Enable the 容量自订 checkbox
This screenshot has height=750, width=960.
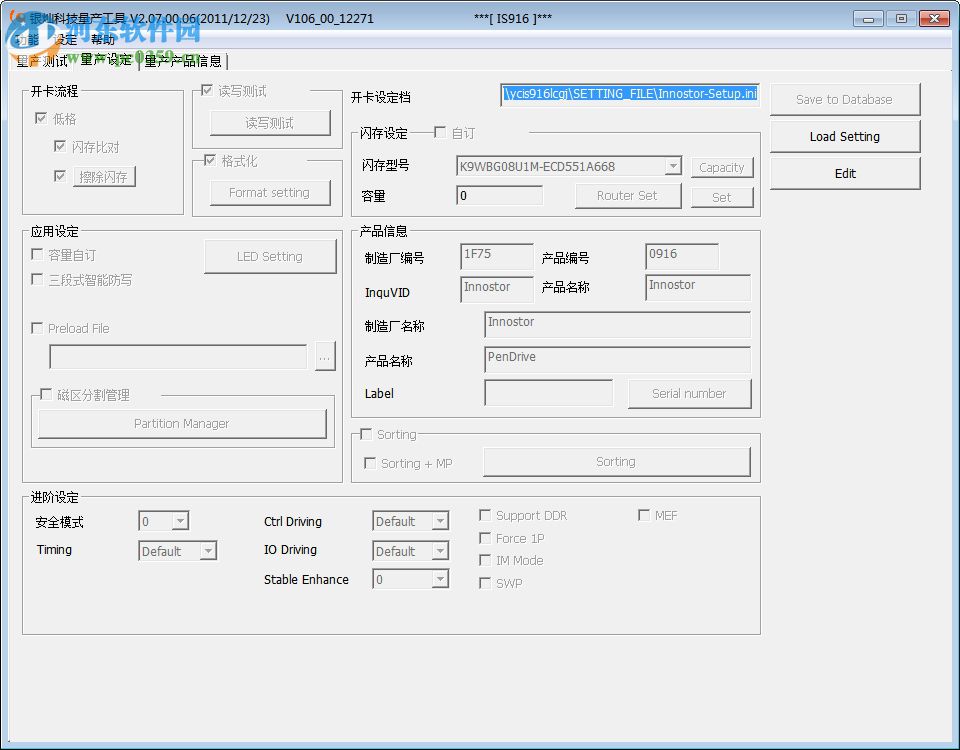coord(37,253)
